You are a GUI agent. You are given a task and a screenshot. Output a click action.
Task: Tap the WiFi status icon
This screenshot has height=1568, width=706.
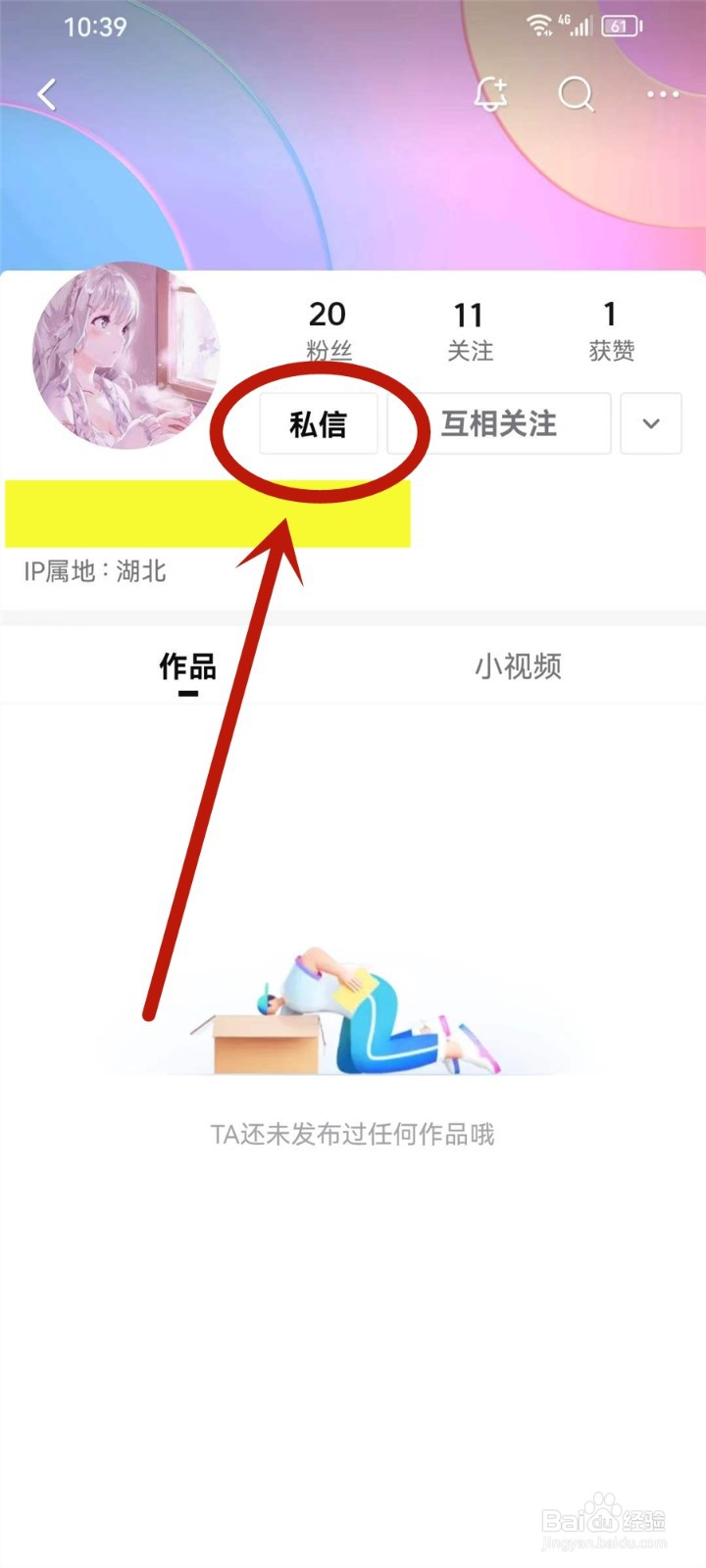click(539, 26)
